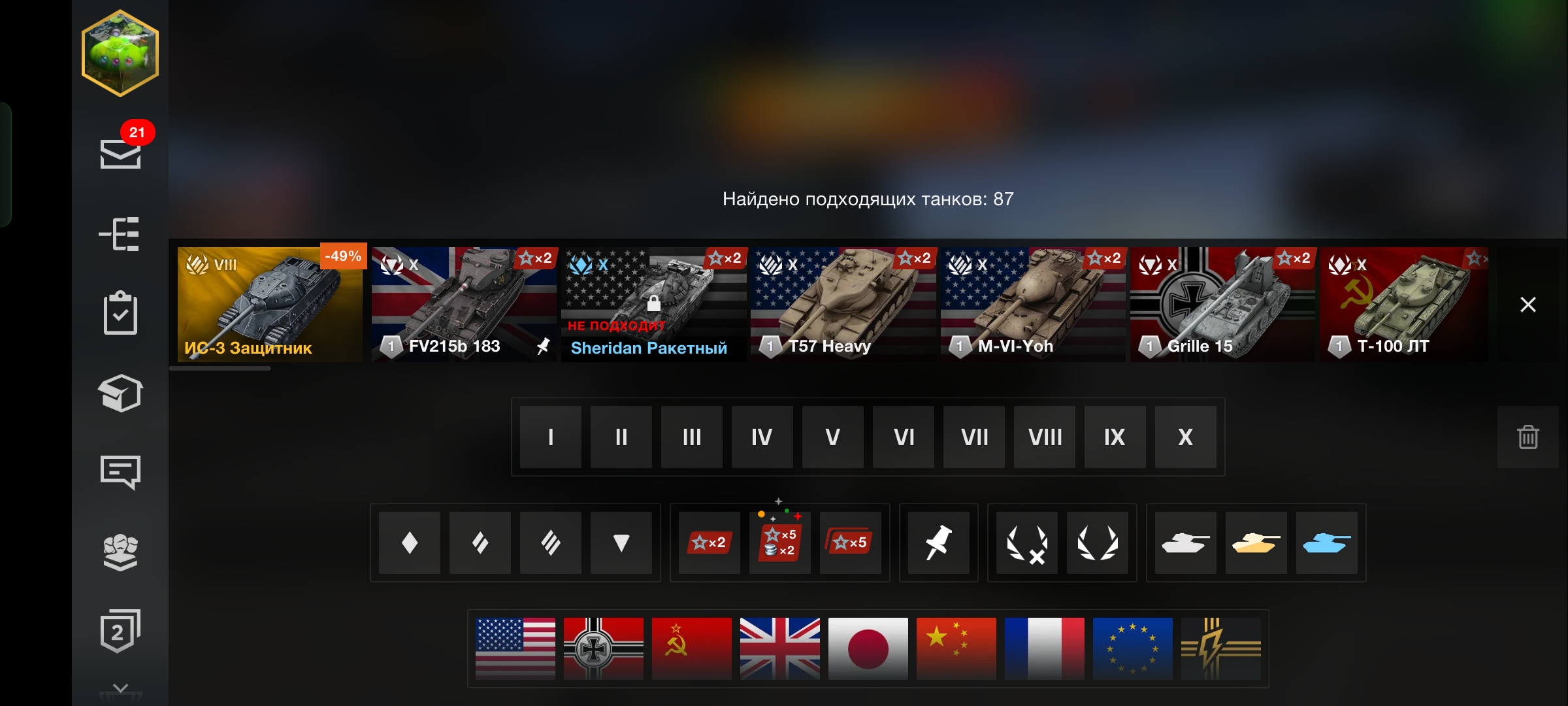Viewport: 1568px width, 706px height.
Task: Clear all filters with the trash icon
Action: tap(1527, 437)
